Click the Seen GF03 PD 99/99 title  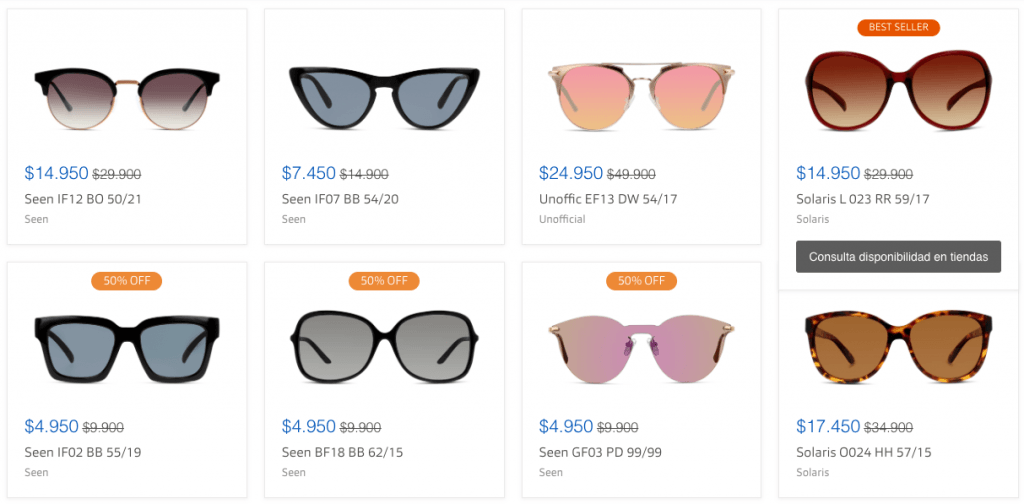coord(600,452)
